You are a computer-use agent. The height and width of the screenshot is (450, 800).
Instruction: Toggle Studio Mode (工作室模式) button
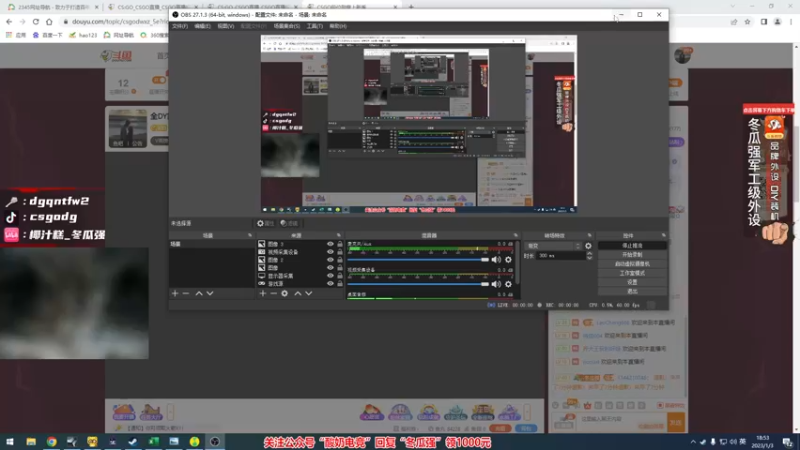click(632, 273)
